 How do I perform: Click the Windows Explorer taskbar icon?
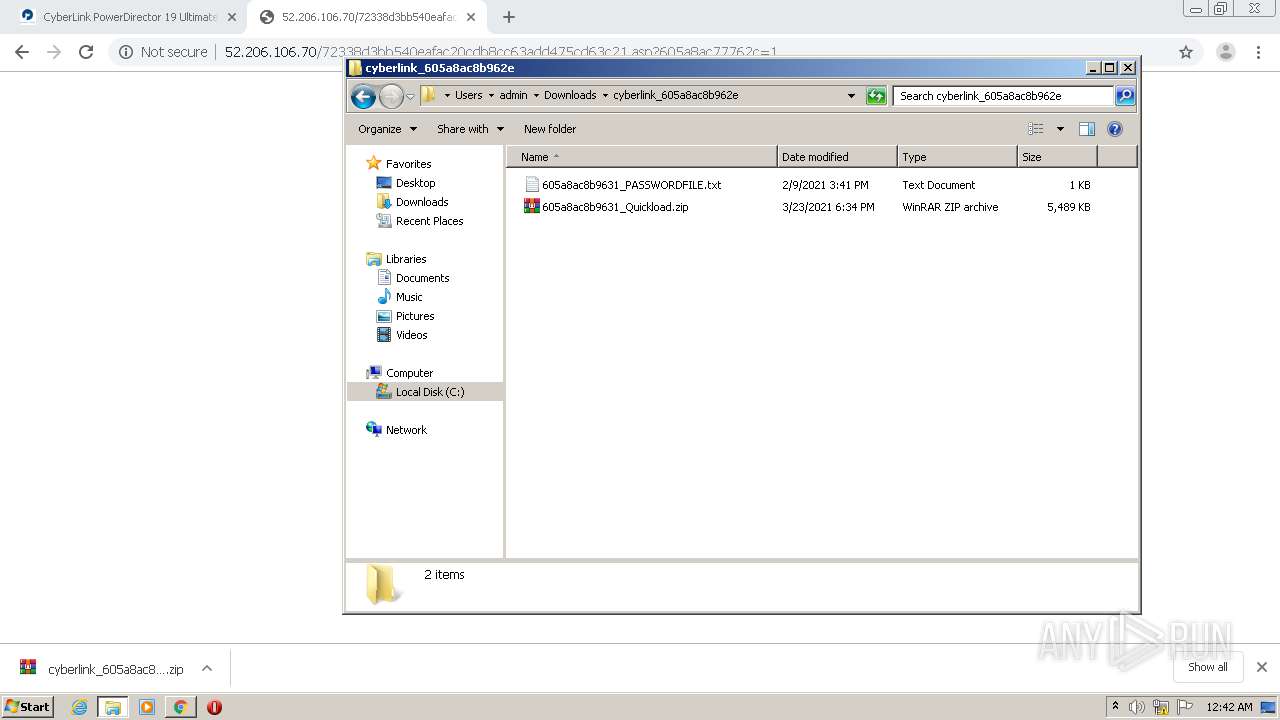[113, 707]
